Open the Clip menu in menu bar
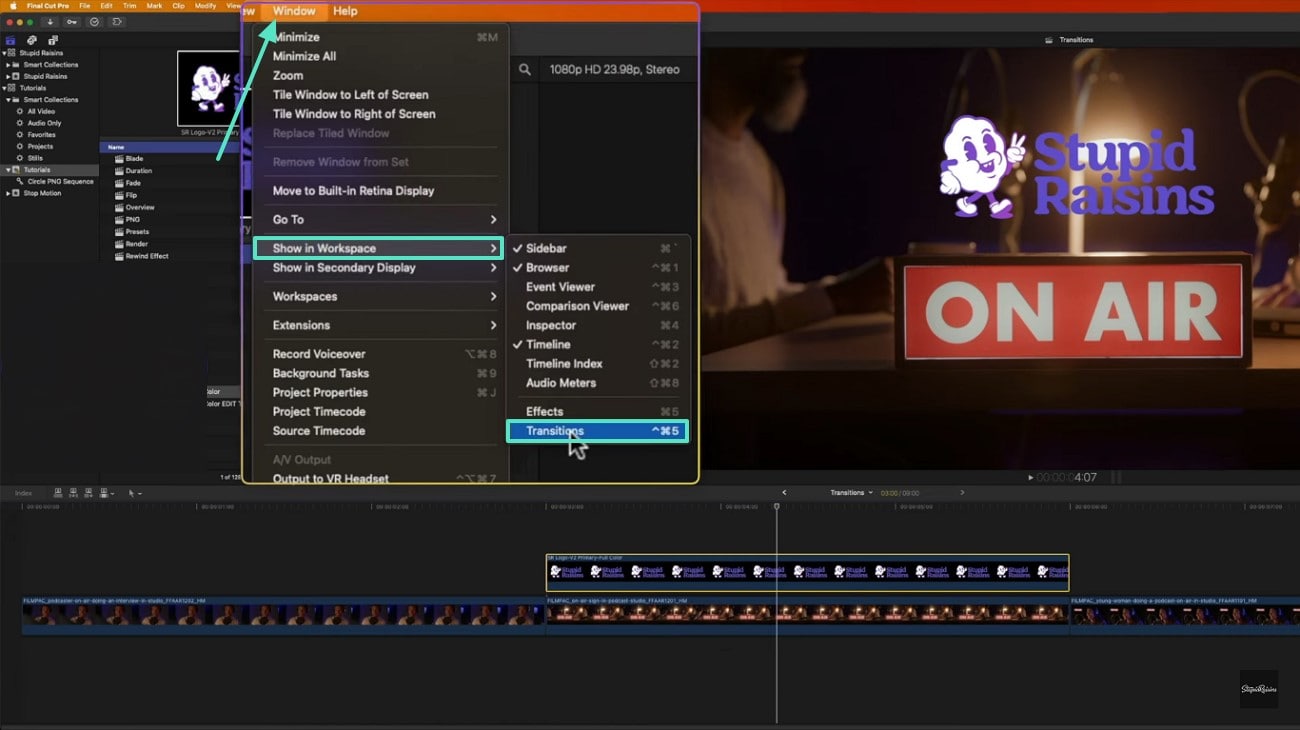This screenshot has height=730, width=1300. pyautogui.click(x=179, y=6)
